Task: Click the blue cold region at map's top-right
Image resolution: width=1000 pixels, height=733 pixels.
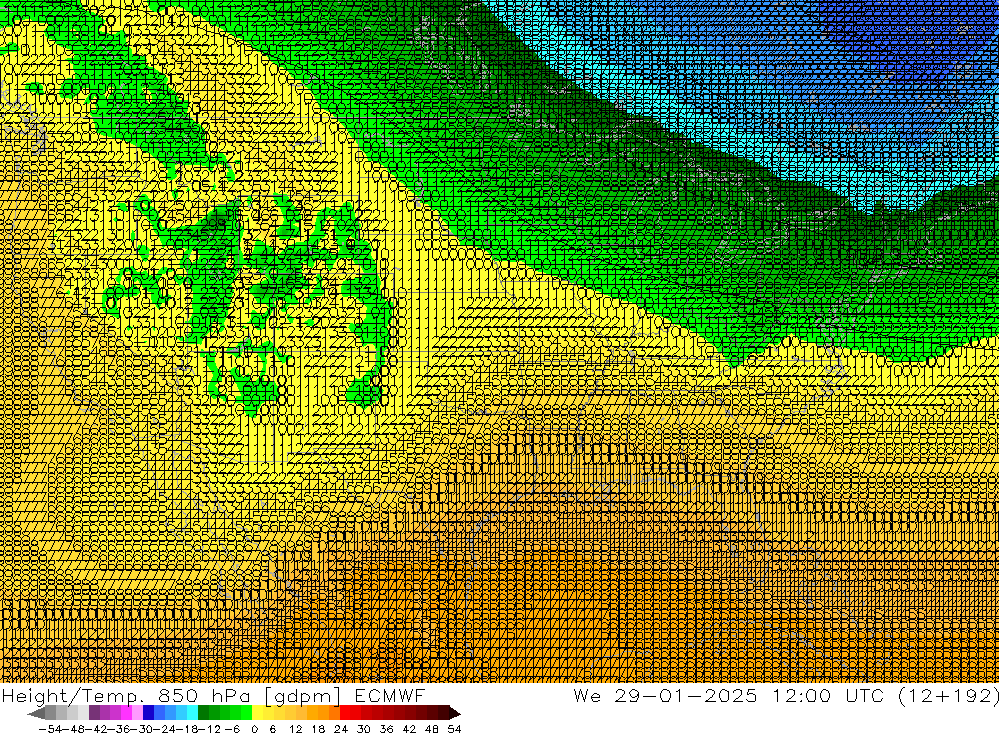Action: (x=900, y=50)
